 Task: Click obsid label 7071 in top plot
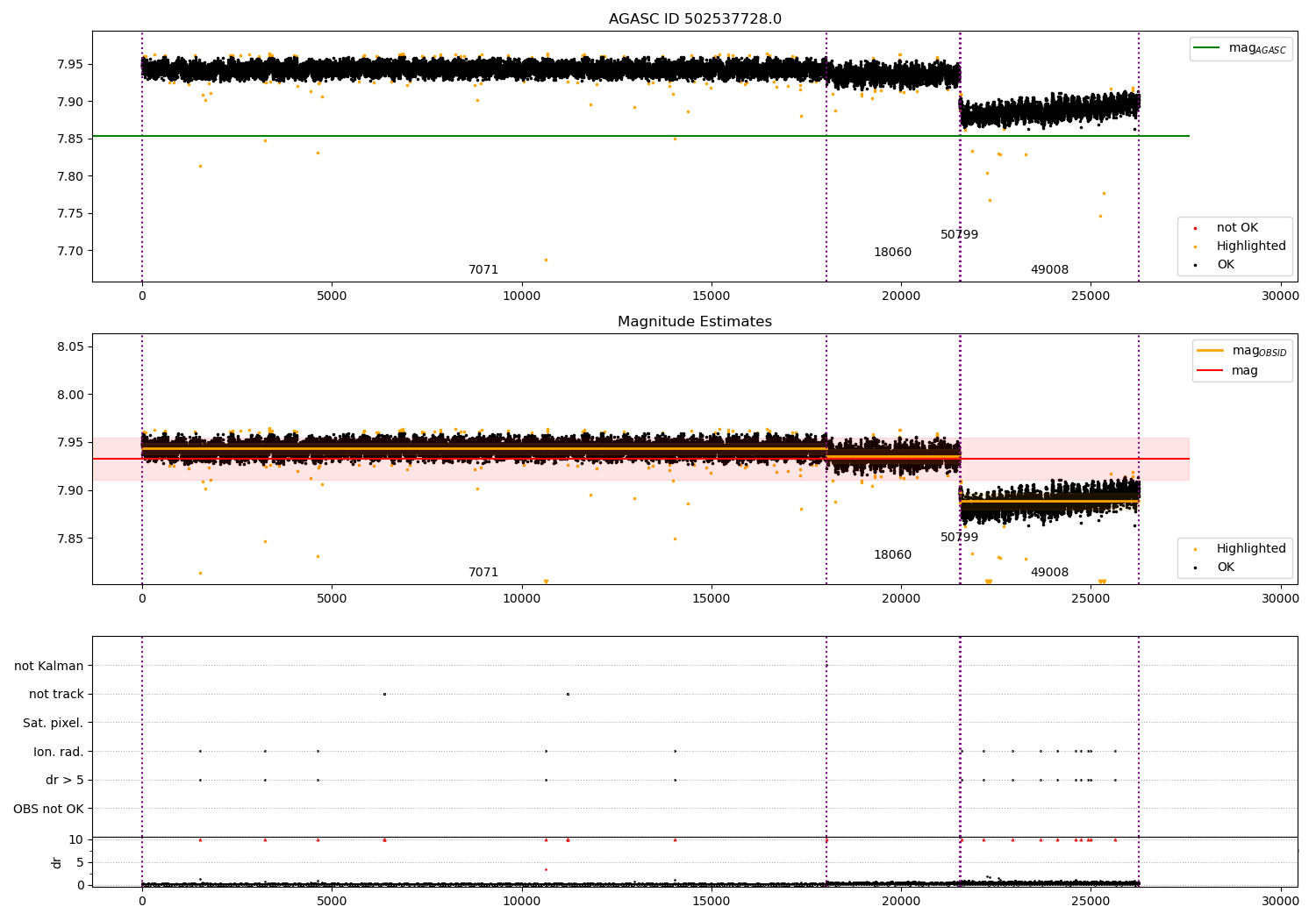point(483,270)
